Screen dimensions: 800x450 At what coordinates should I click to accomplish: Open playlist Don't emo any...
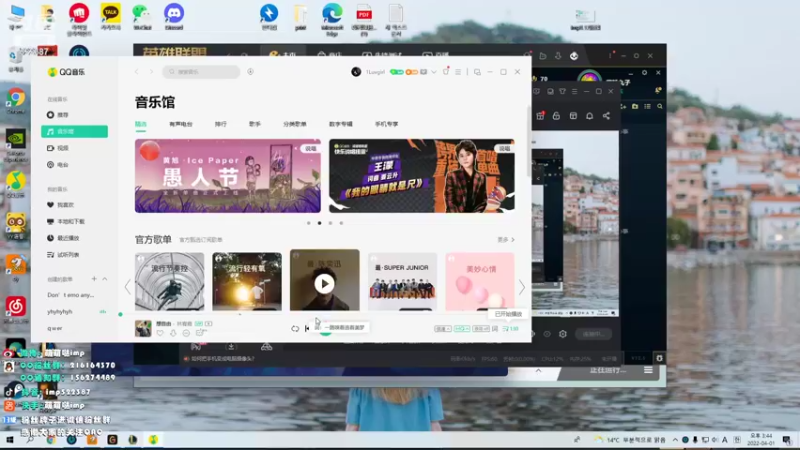click(x=70, y=295)
